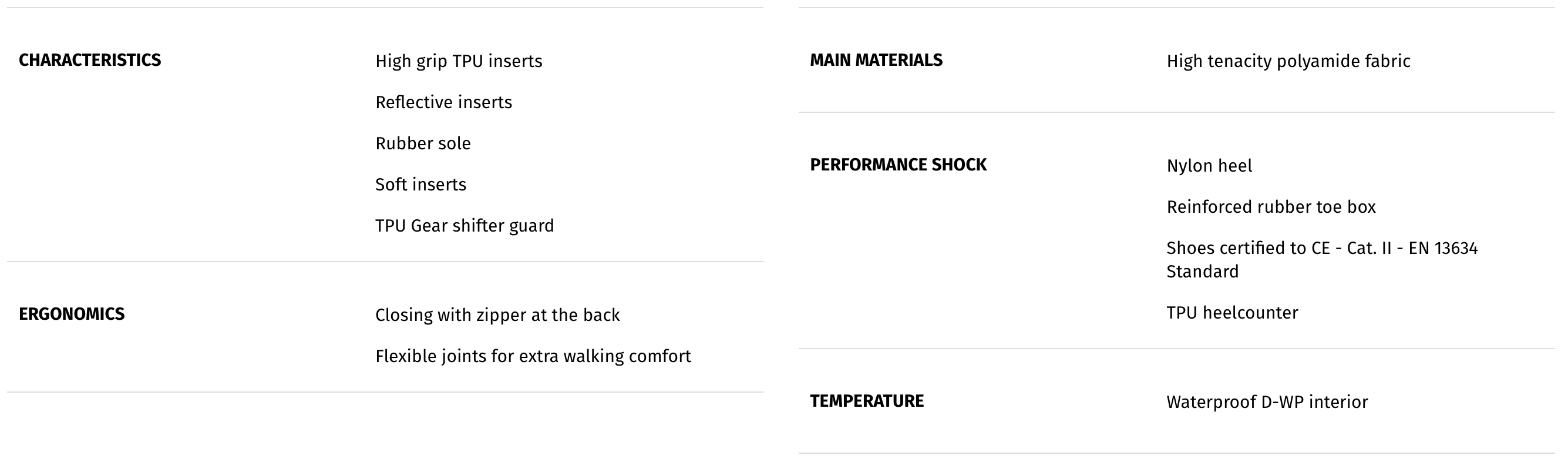The height and width of the screenshot is (462, 1568).
Task: Click the TPU Gear shifter guard text
Action: pos(465,226)
